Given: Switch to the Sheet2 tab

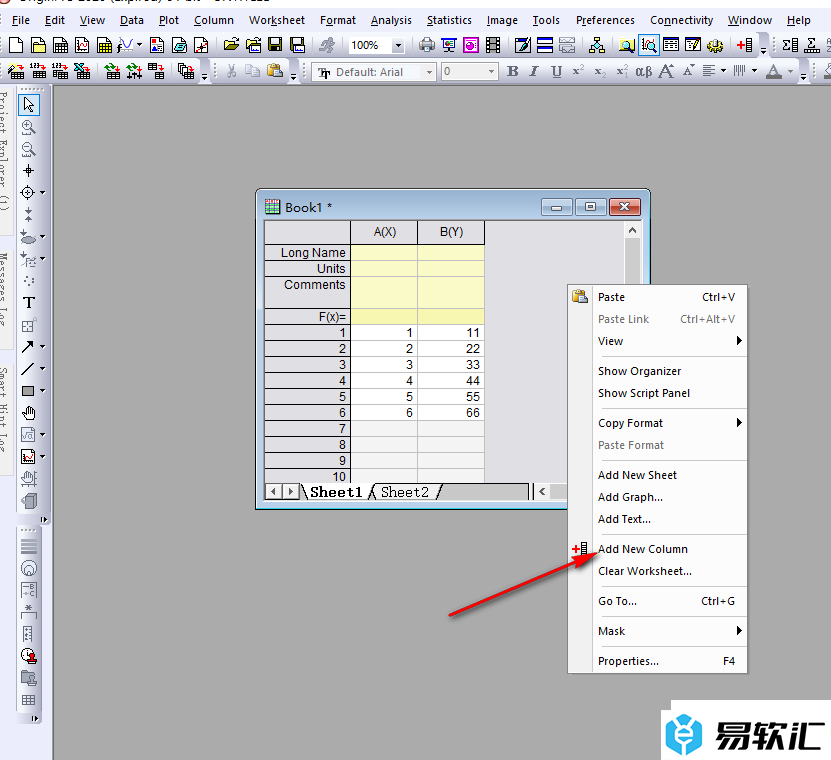Looking at the screenshot, I should [x=404, y=492].
